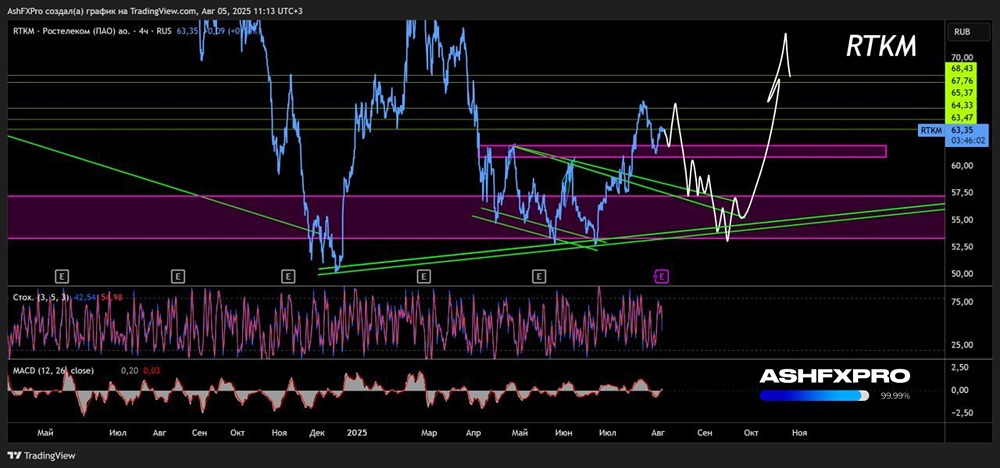
Task: Click the purple earnings E marker
Action: coord(662,276)
